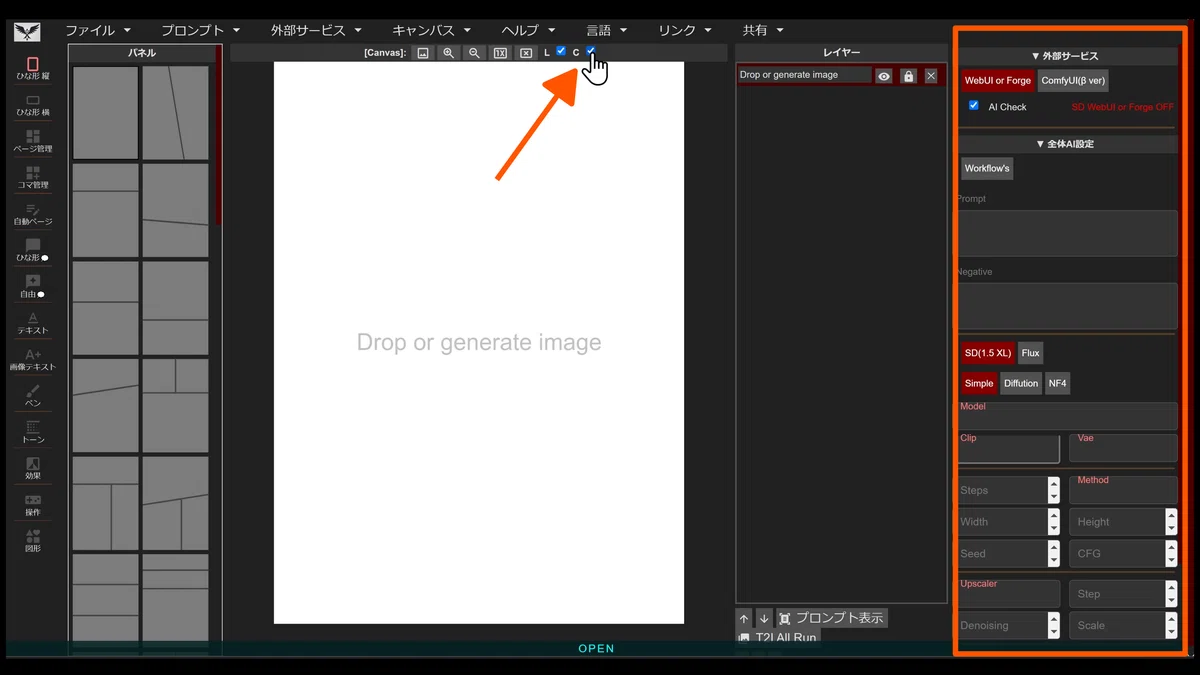Open コマ管理 panel management
1200x675 pixels.
click(33, 177)
